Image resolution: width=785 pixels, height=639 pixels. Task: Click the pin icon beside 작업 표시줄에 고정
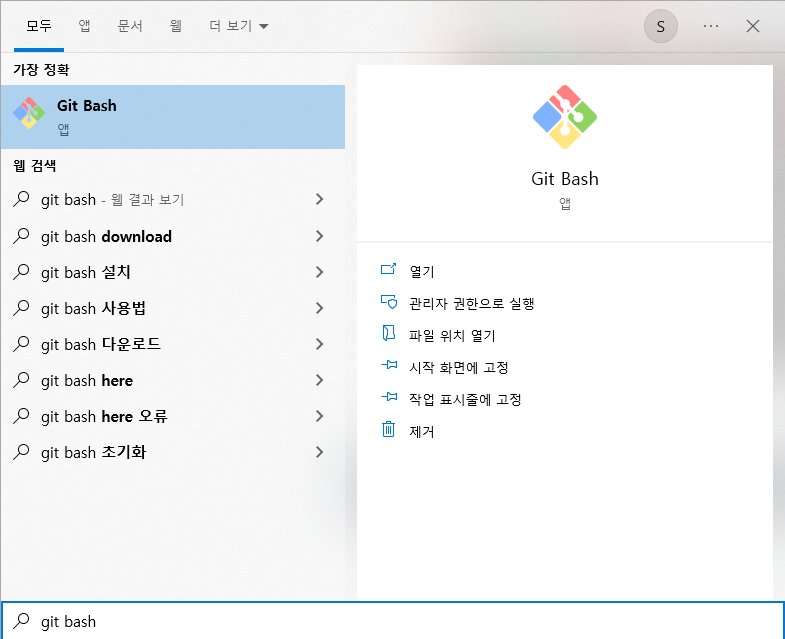[x=389, y=397]
